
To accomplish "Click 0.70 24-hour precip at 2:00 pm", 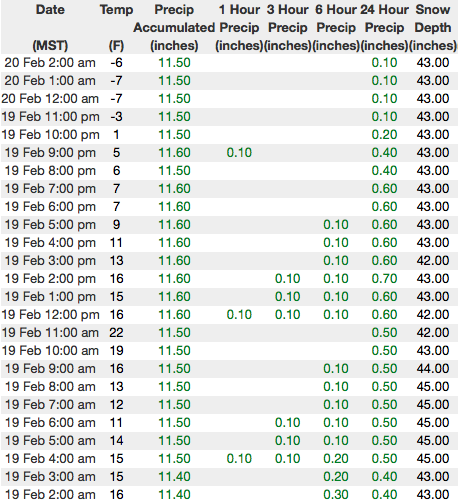I will [x=384, y=279].
